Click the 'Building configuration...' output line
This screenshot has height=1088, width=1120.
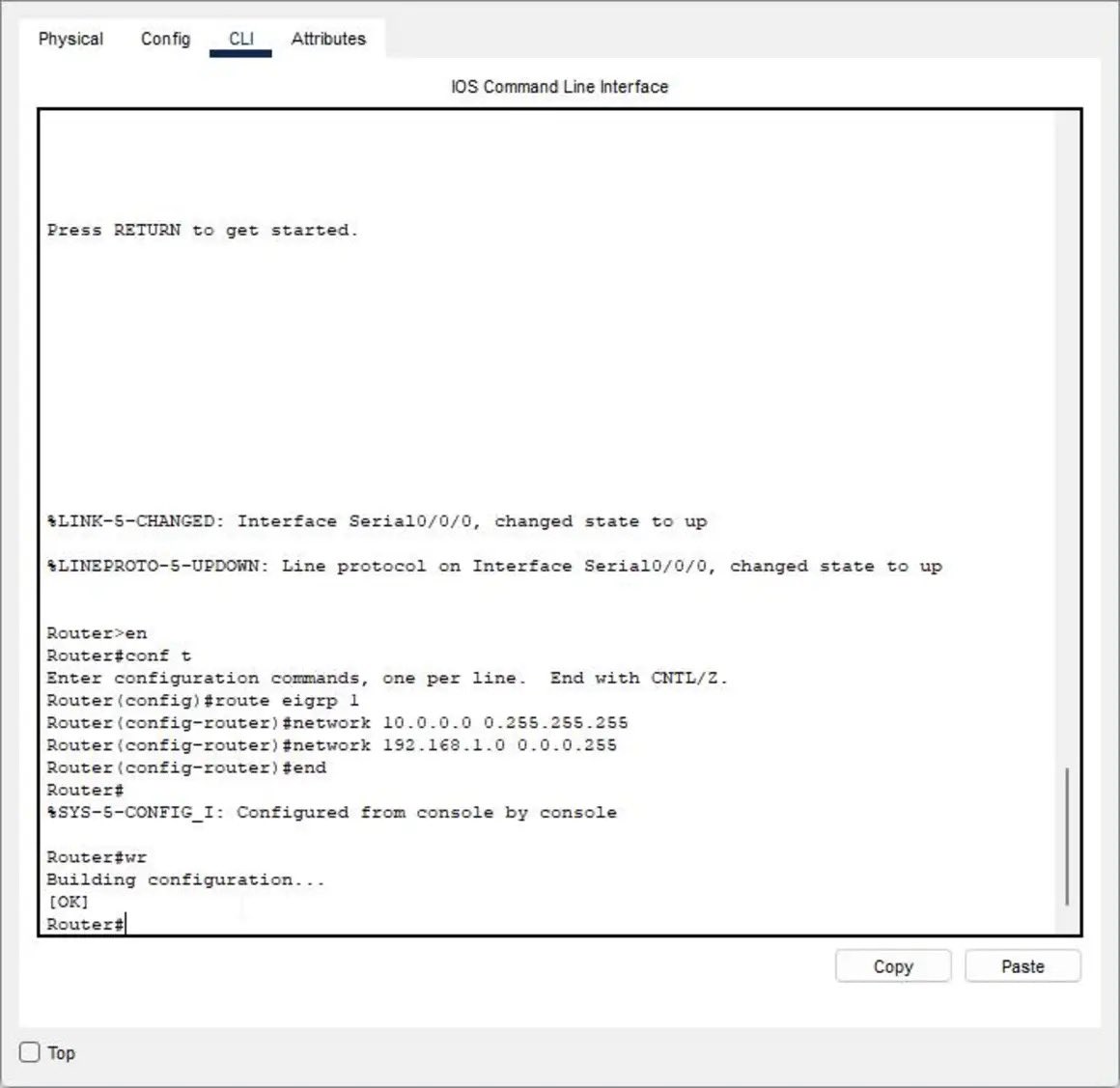pyautogui.click(x=185, y=879)
